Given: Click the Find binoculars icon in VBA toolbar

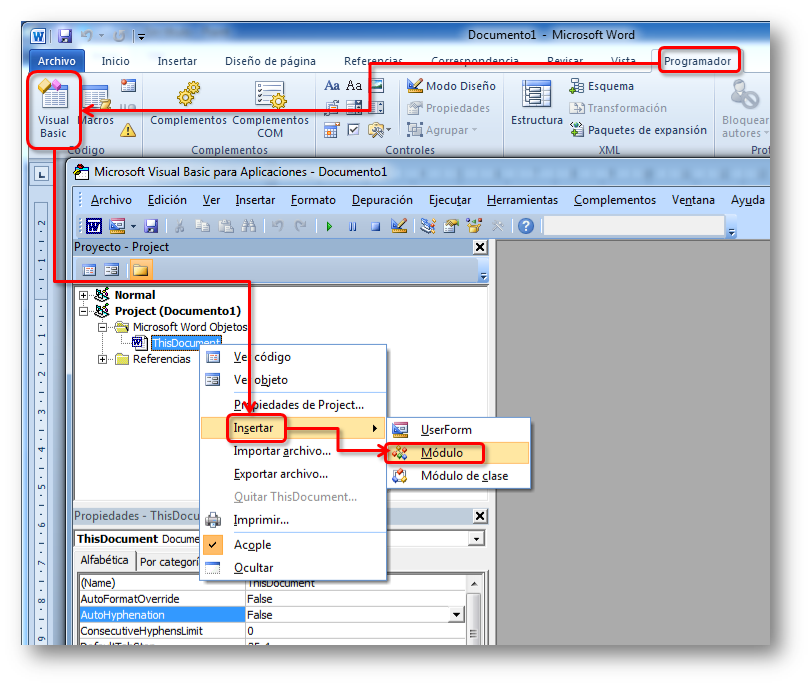Looking at the screenshot, I should pyautogui.click(x=249, y=226).
